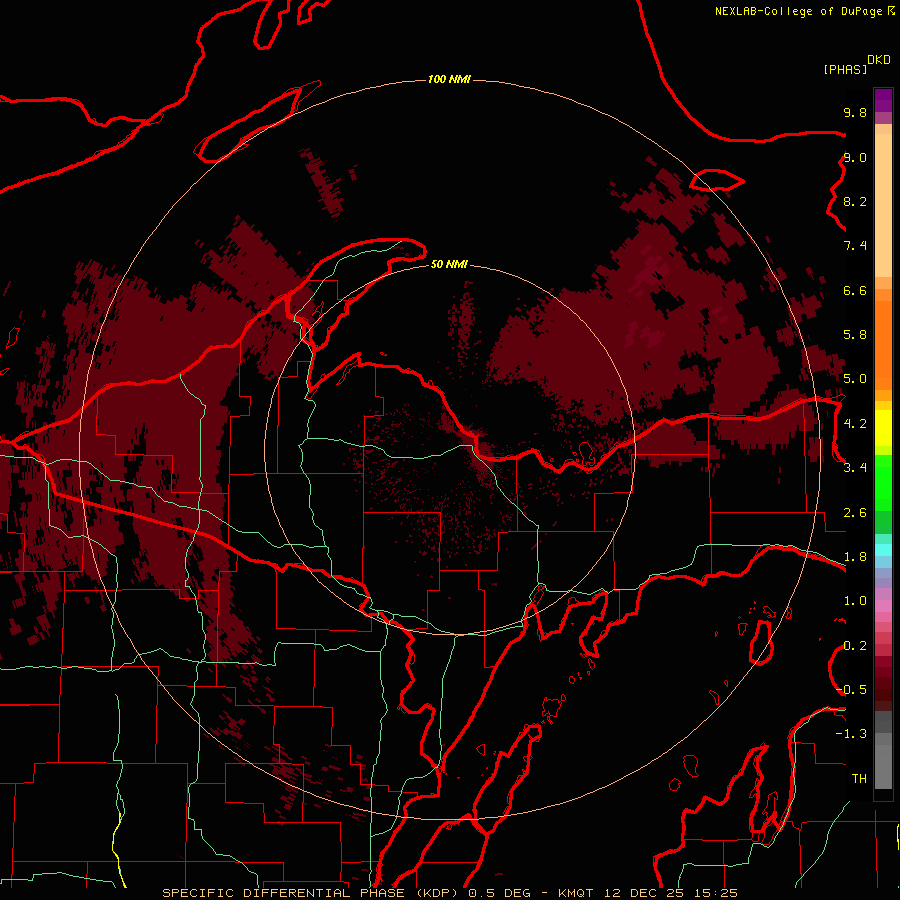Pick the cyan segment of the color bar

[x=883, y=550]
